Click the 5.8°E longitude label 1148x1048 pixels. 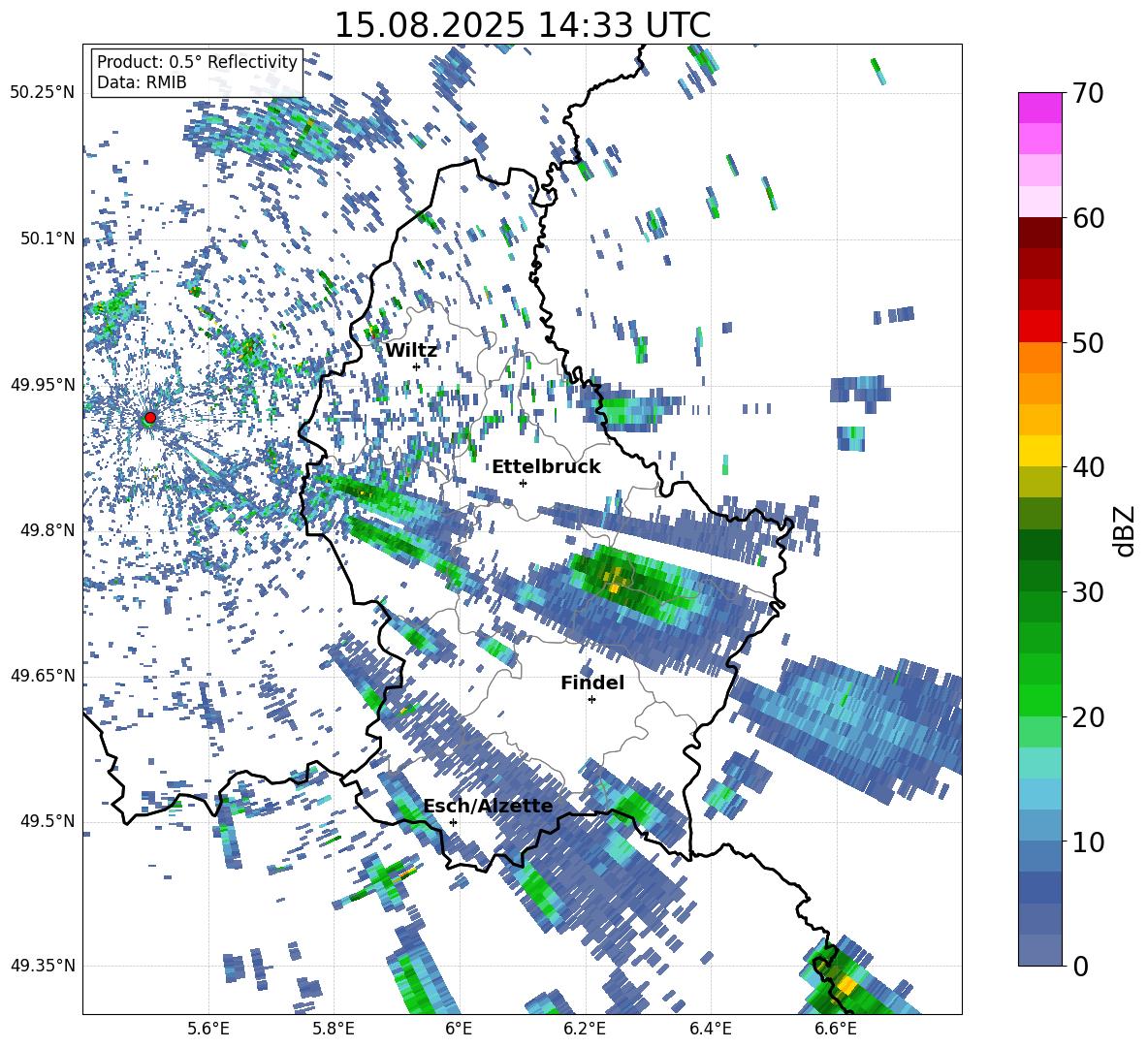334,1029
